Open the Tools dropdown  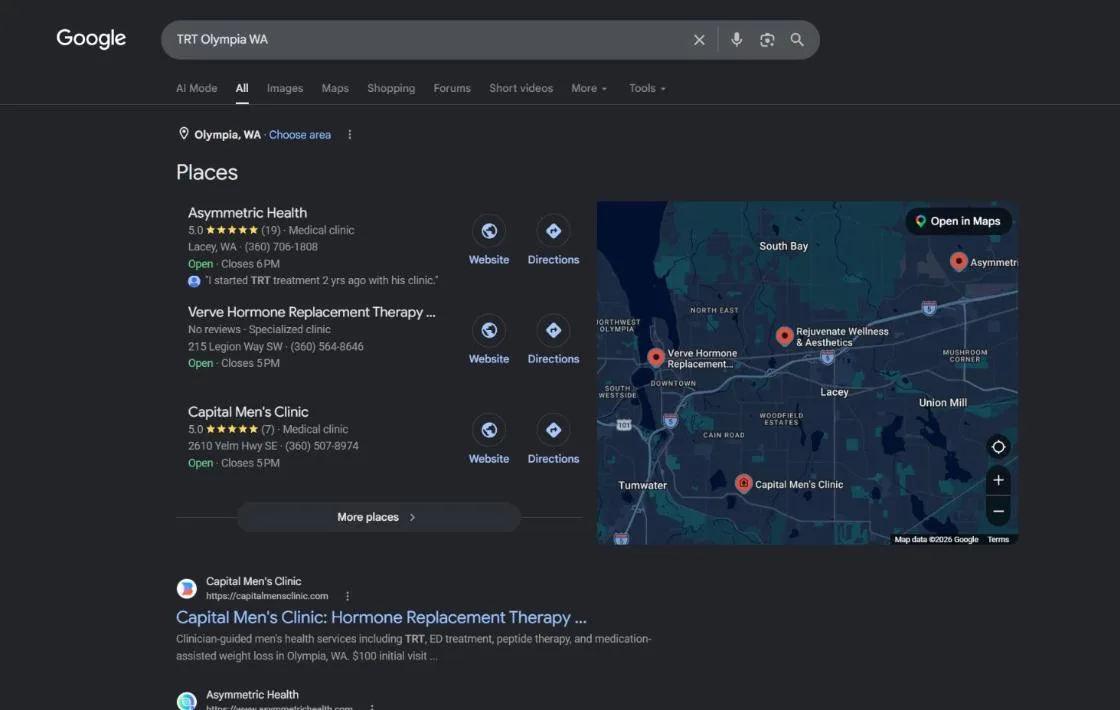(646, 88)
